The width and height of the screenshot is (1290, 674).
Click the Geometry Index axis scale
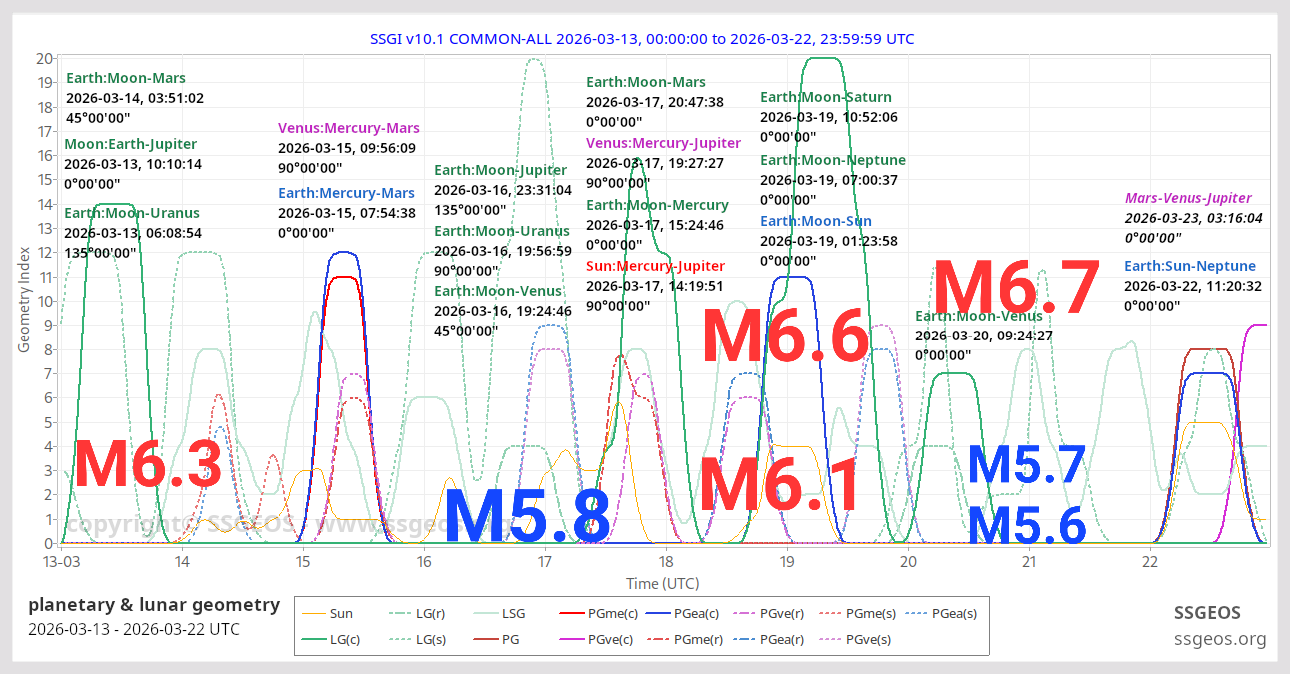pyautogui.click(x=24, y=300)
